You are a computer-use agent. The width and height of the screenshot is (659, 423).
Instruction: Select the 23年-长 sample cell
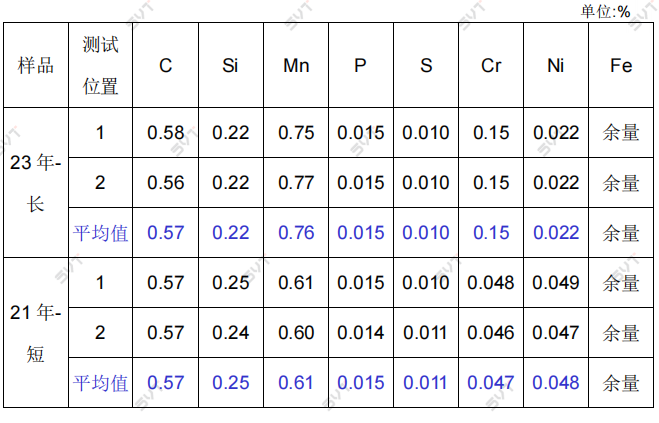tap(36, 183)
